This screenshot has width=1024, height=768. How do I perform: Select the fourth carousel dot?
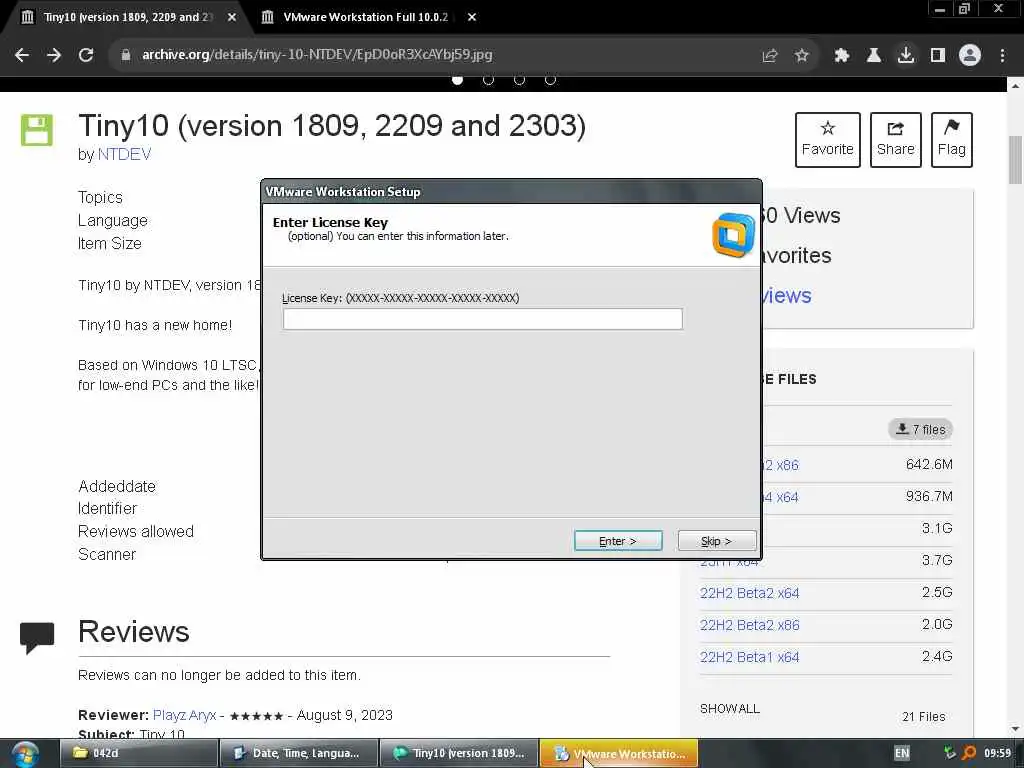pos(551,80)
